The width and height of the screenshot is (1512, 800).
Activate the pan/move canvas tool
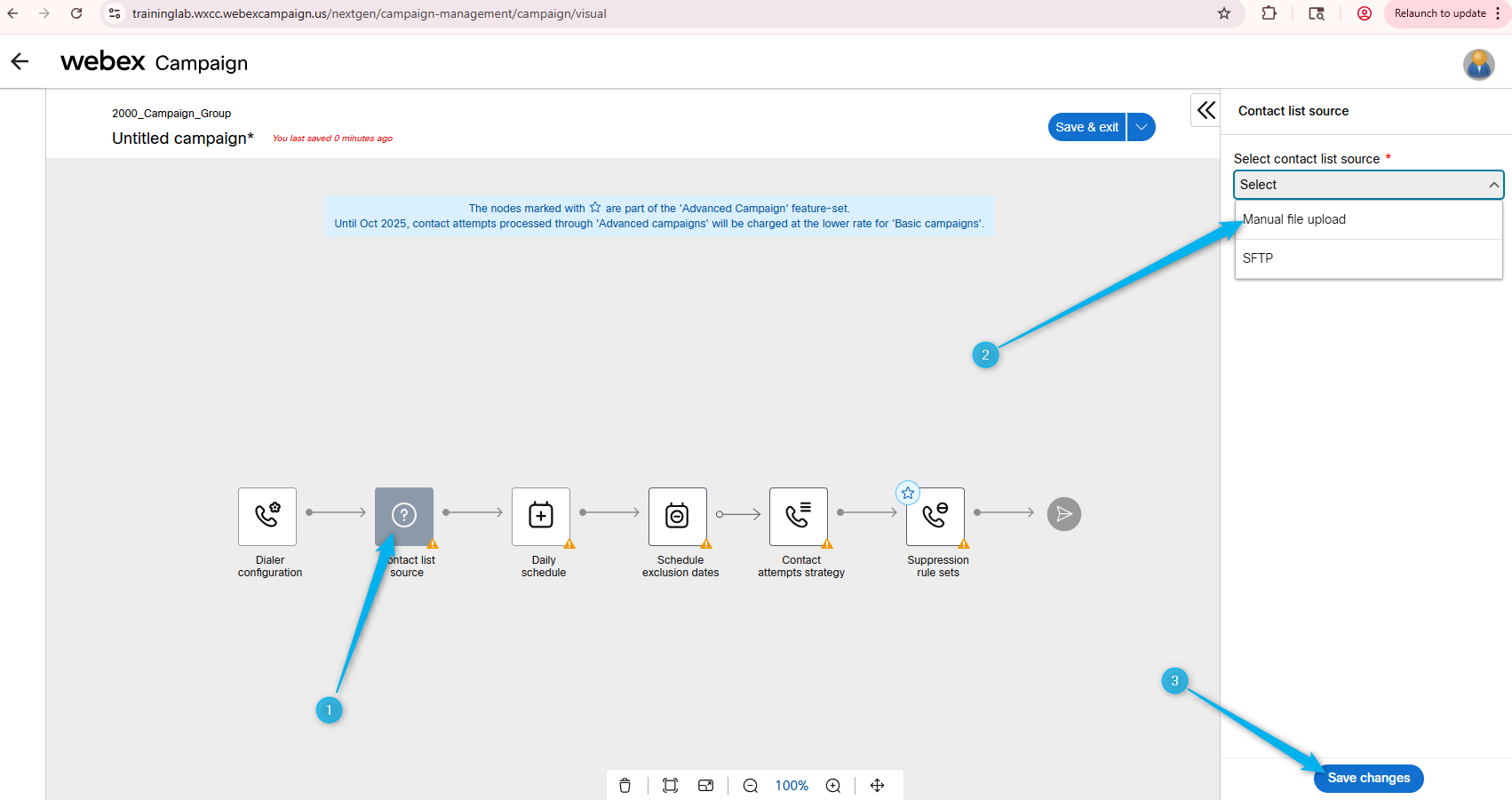878,786
